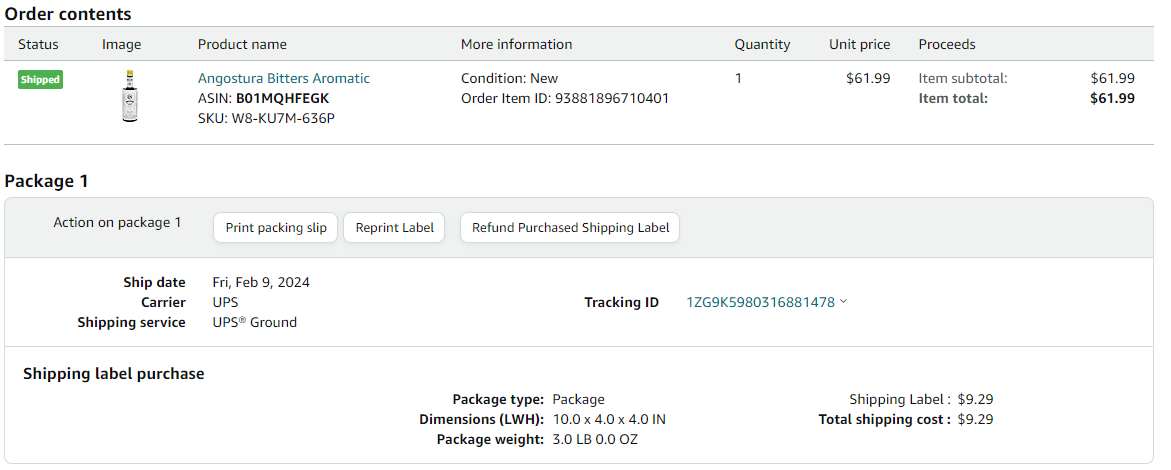The height and width of the screenshot is (470, 1171).
Task: Click the bold Item total $61.99 amount
Action: (1113, 99)
